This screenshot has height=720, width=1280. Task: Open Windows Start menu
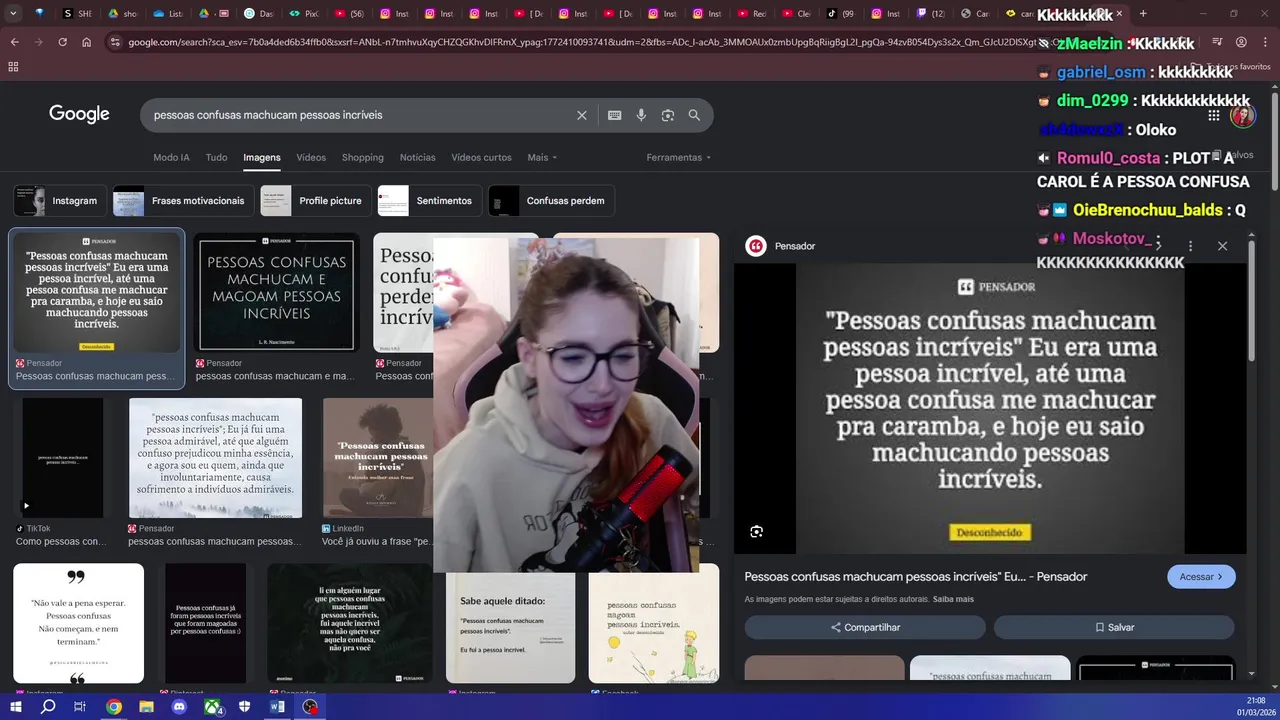click(x=15, y=707)
